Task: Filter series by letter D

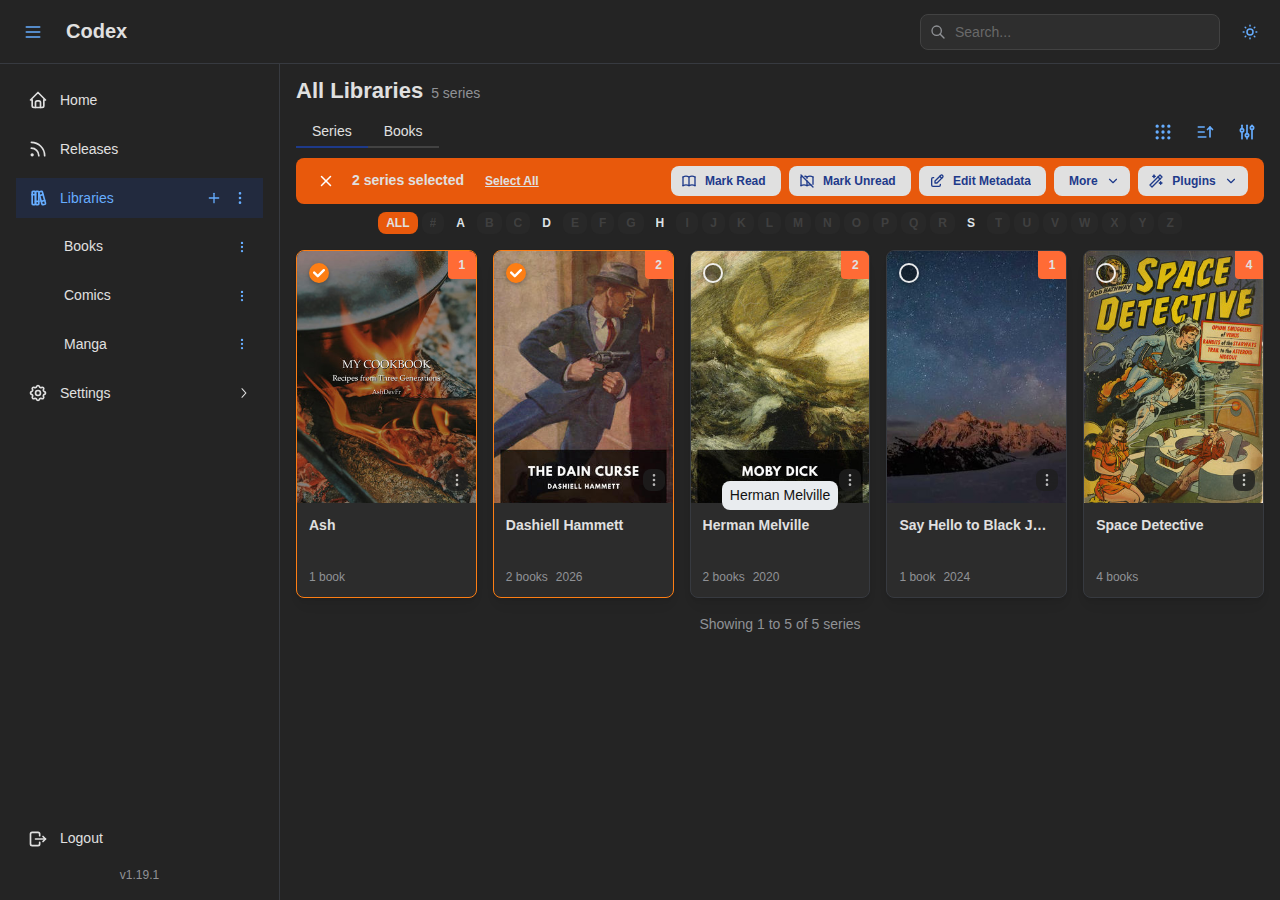Action: click(547, 223)
